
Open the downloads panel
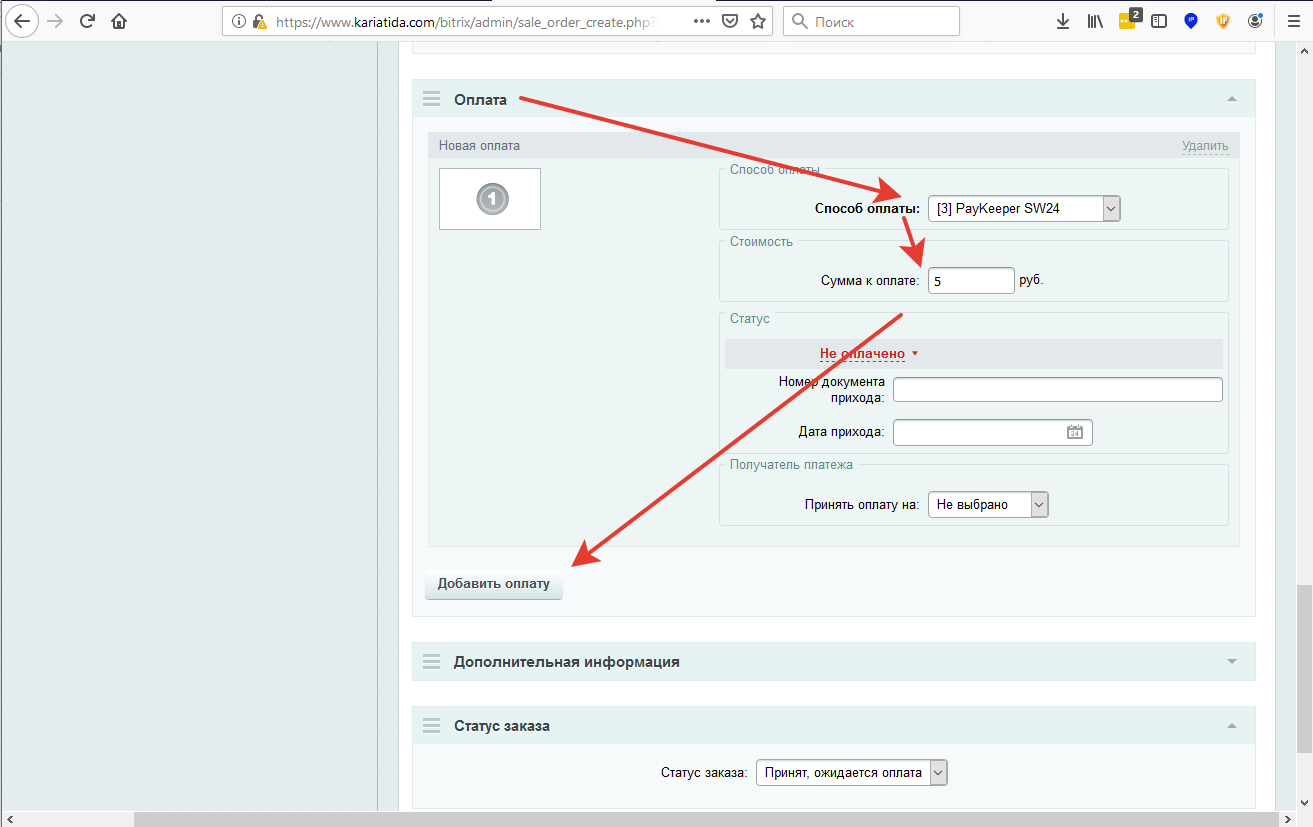[x=1063, y=21]
